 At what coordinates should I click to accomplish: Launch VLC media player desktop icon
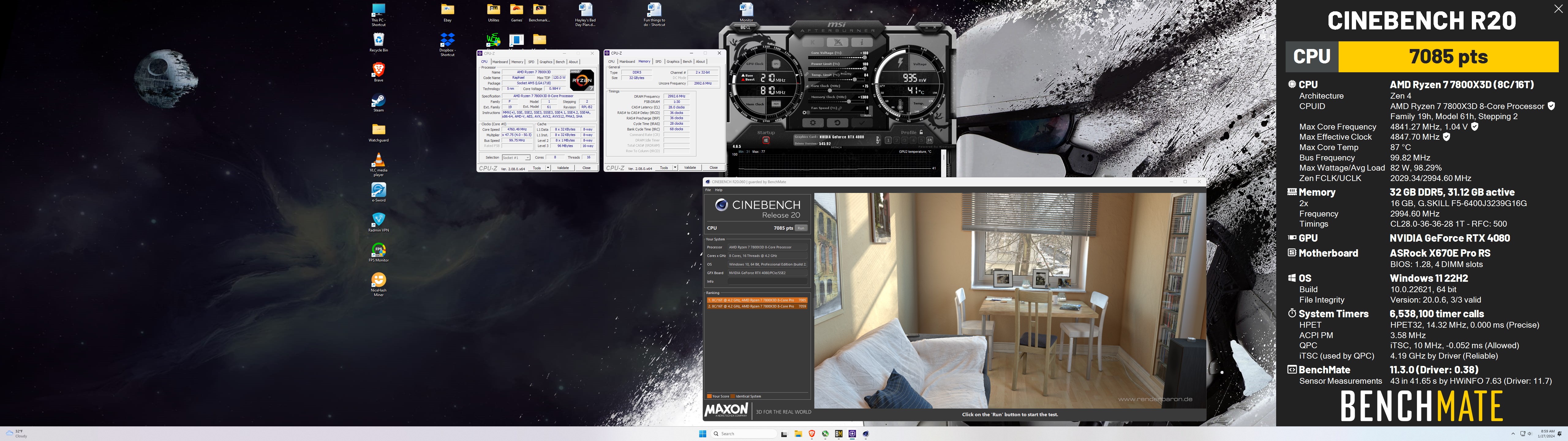click(379, 164)
